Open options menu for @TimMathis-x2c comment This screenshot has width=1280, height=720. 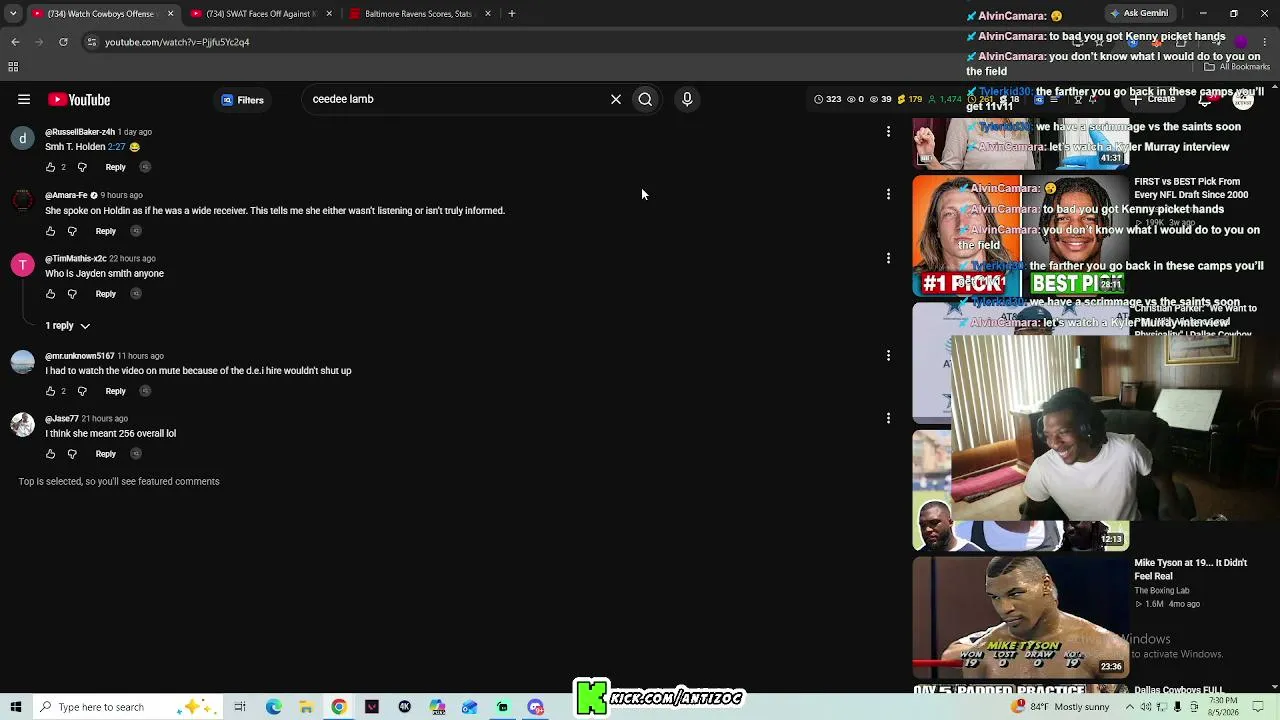click(x=888, y=258)
